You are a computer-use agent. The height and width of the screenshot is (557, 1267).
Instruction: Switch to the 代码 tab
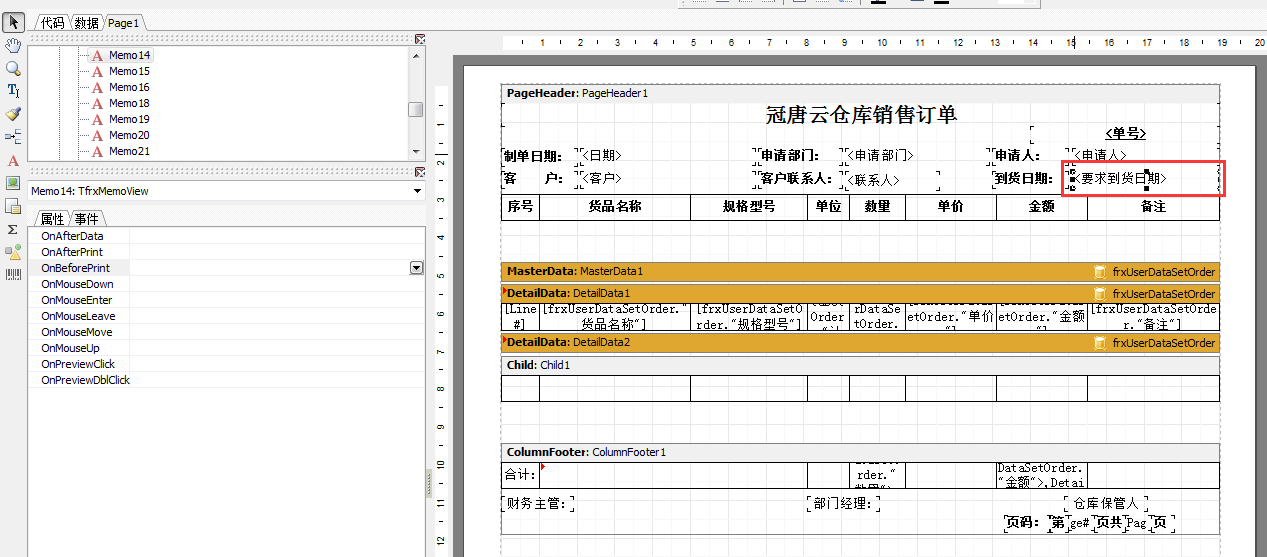tap(52, 22)
